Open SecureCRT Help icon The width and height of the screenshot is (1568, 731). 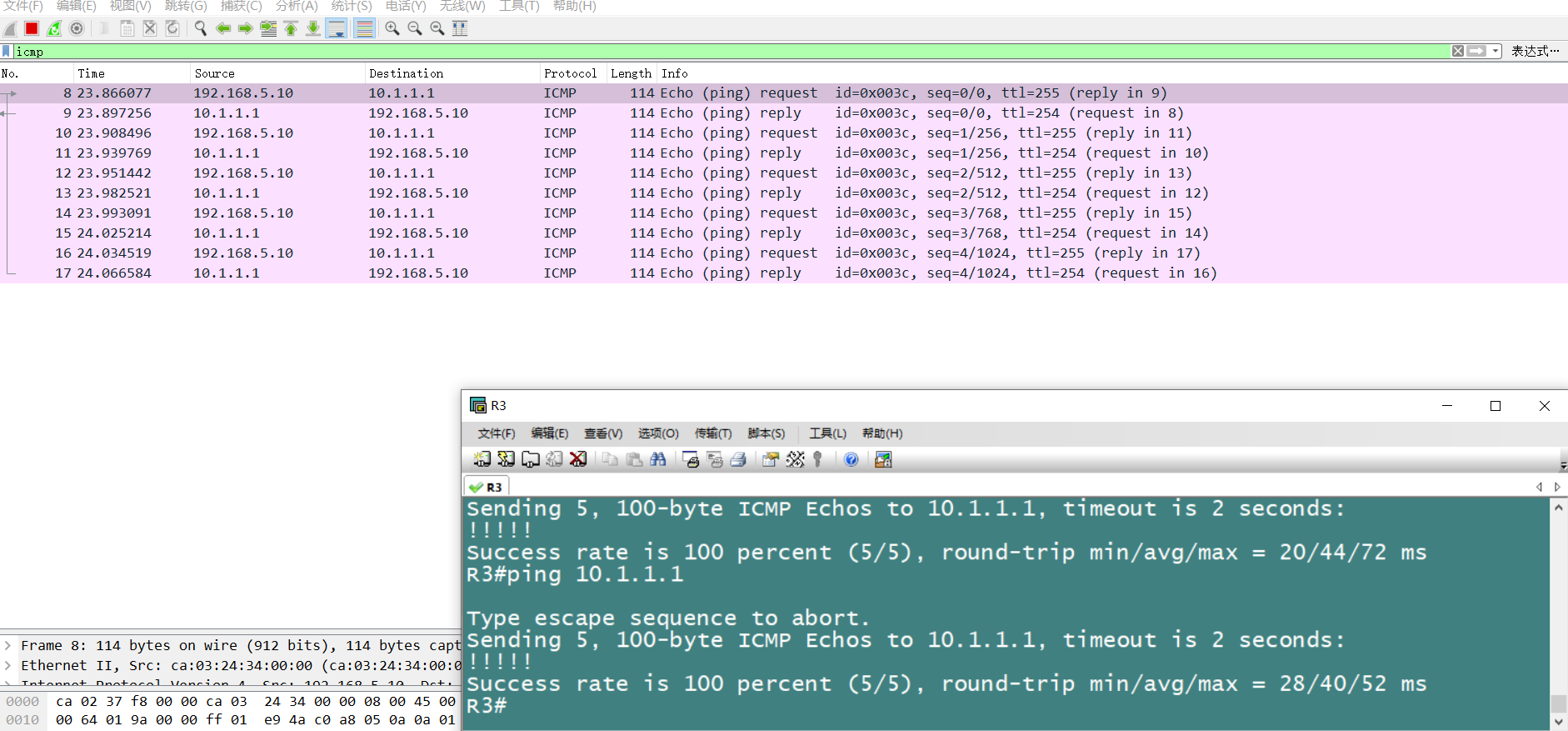point(851,459)
